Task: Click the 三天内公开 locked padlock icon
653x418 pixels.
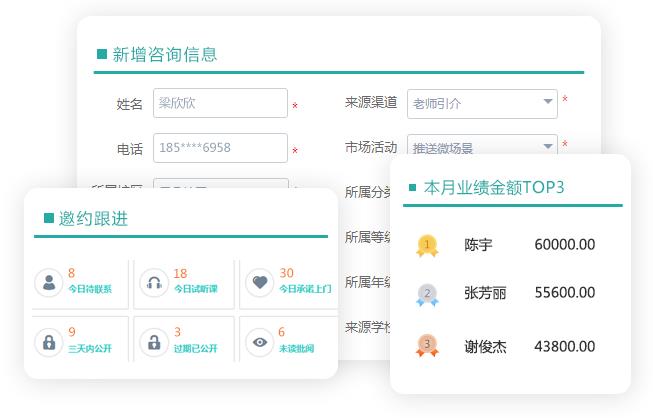Action: 48,341
